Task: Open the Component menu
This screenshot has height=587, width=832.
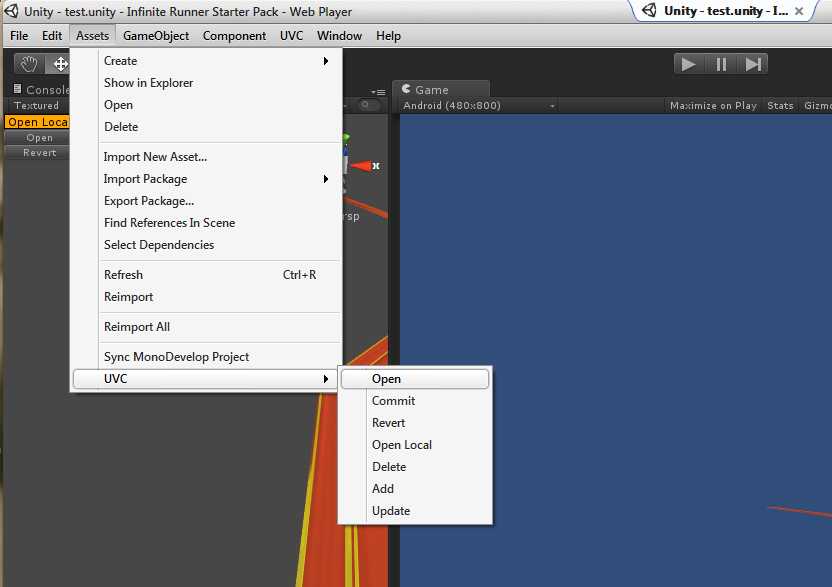Action: click(235, 36)
